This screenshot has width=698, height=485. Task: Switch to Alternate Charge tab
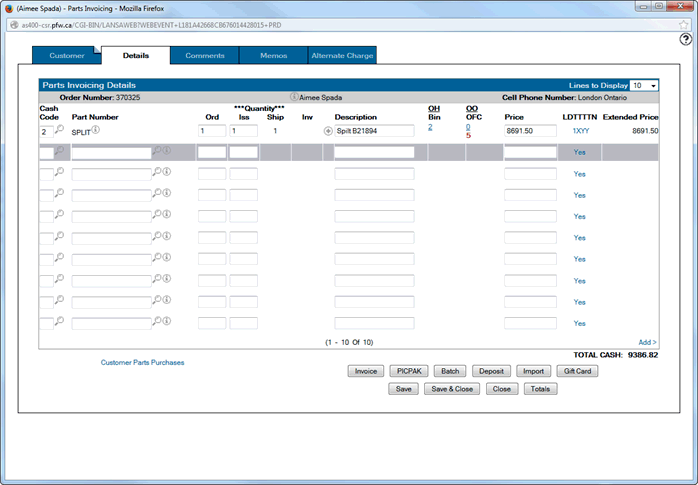tap(342, 56)
